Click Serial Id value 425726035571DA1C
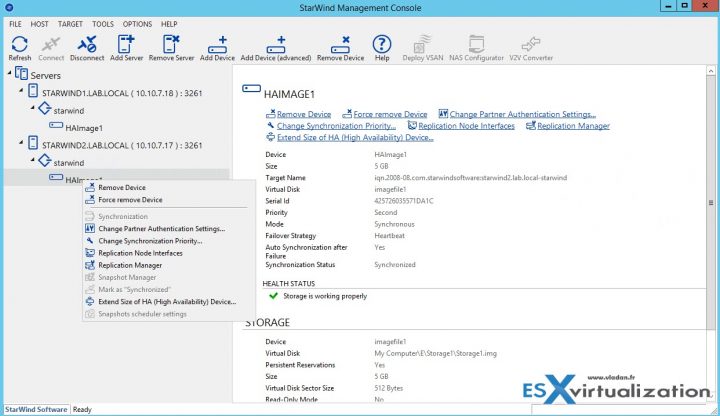Image resolution: width=720 pixels, height=416 pixels. coord(404,201)
